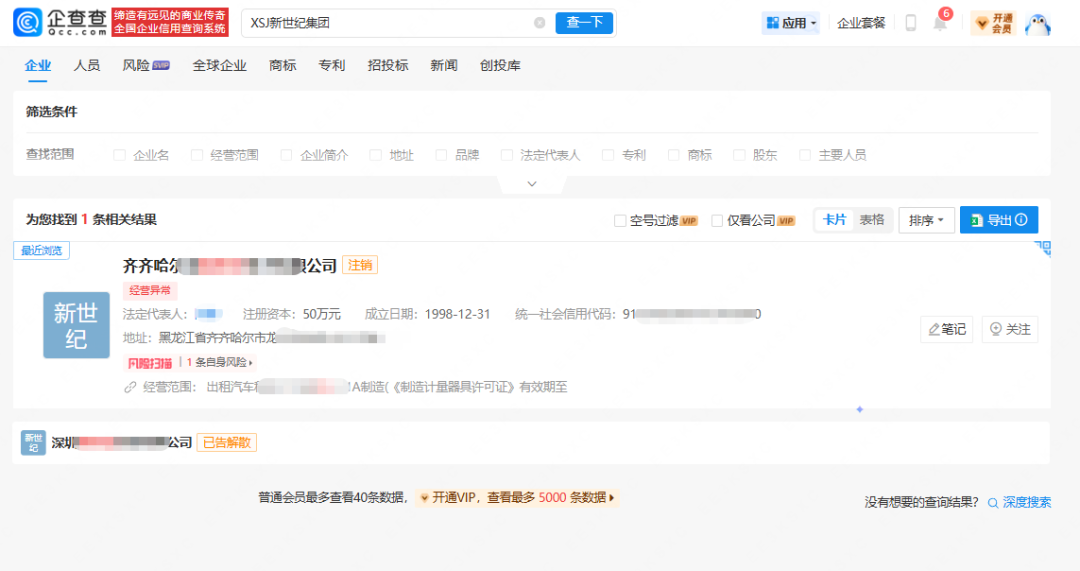This screenshot has width=1080, height=571.
Task: Tick the 专利 filter checkbox
Action: [608, 155]
